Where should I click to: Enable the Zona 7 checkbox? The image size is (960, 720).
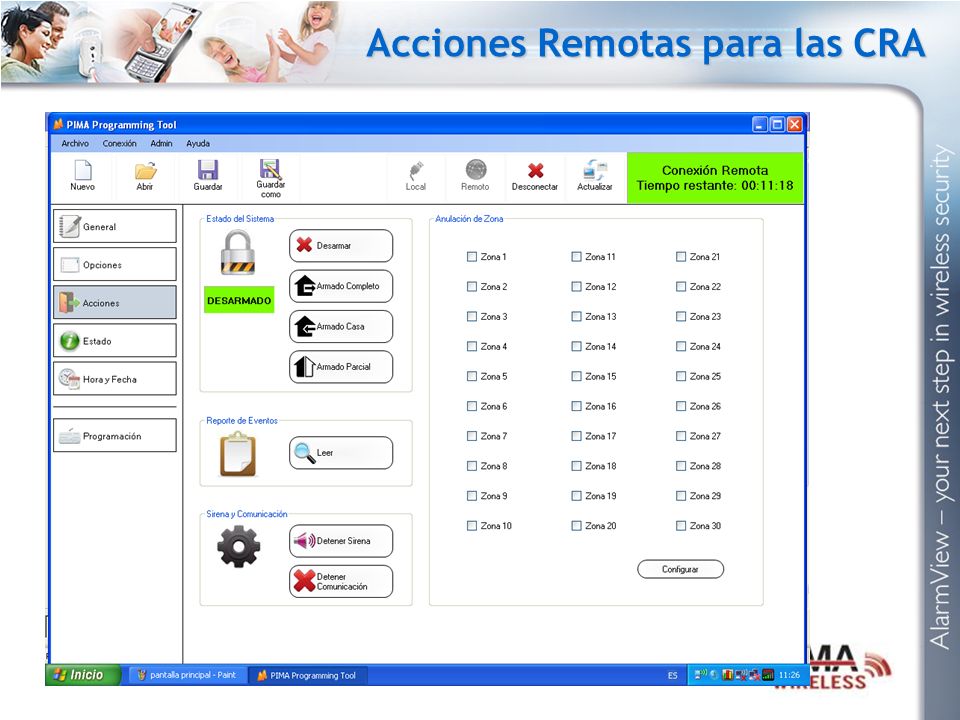[x=471, y=436]
